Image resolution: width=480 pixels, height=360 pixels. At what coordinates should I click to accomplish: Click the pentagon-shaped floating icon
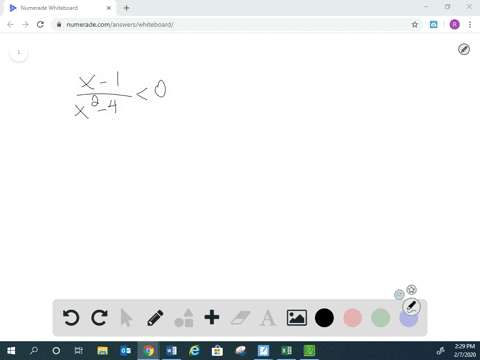point(412,289)
